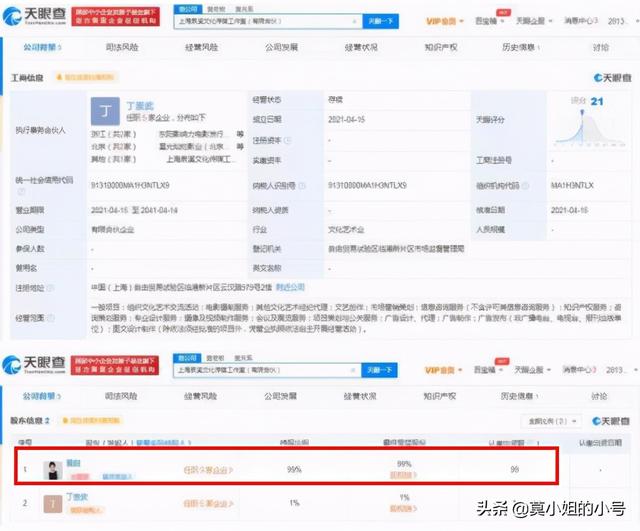This screenshot has width=640, height=531.
Task: Click the 行业 value 文化艺术业
Action: click(x=346, y=229)
